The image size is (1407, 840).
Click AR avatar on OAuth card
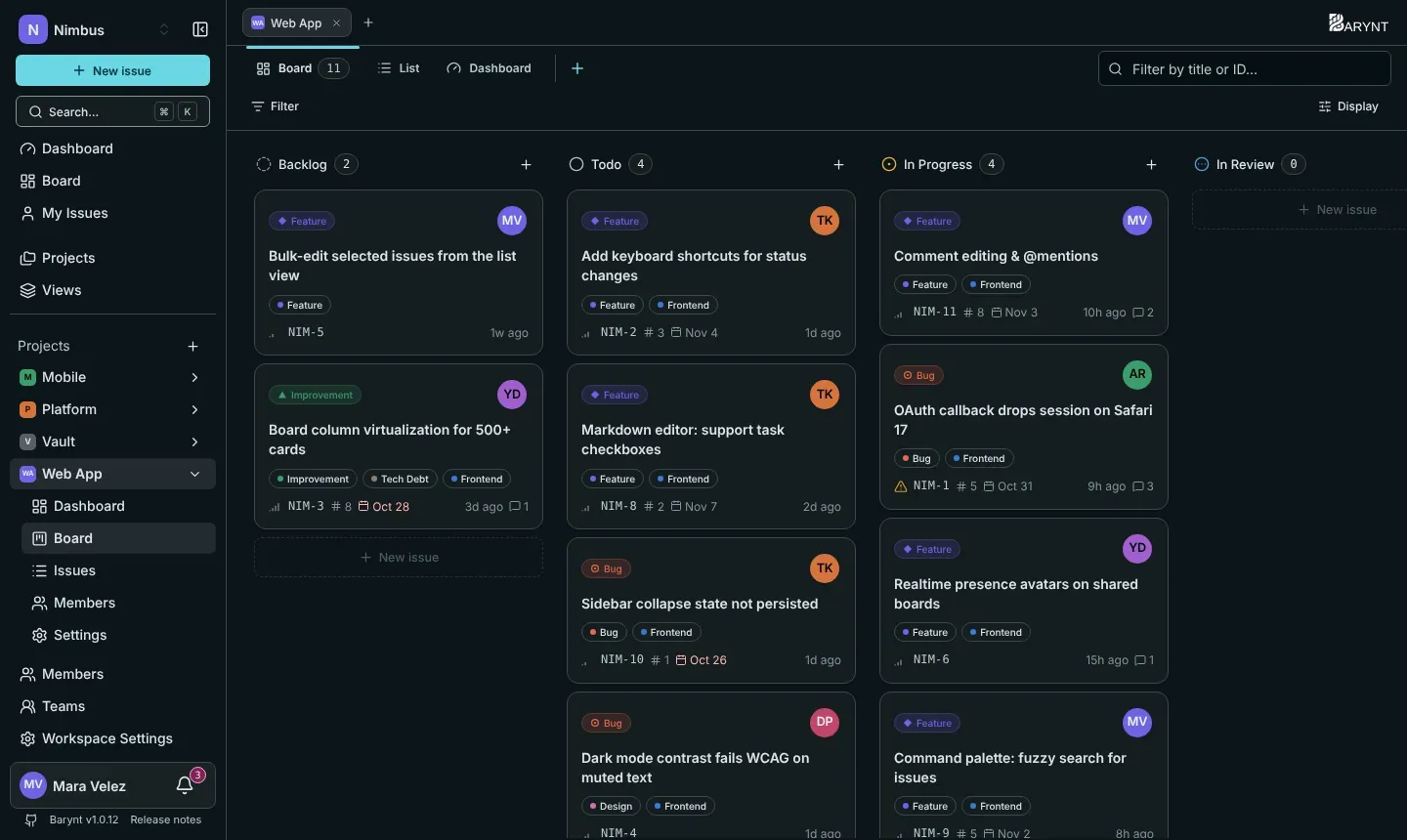[1137, 375]
